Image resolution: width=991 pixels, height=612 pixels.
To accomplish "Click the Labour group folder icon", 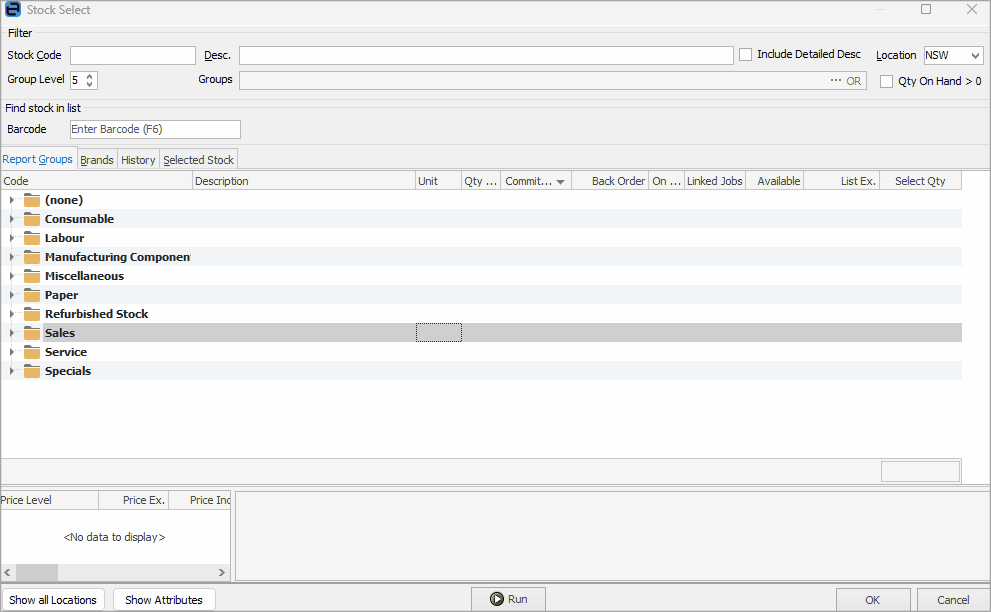I will click(32, 238).
